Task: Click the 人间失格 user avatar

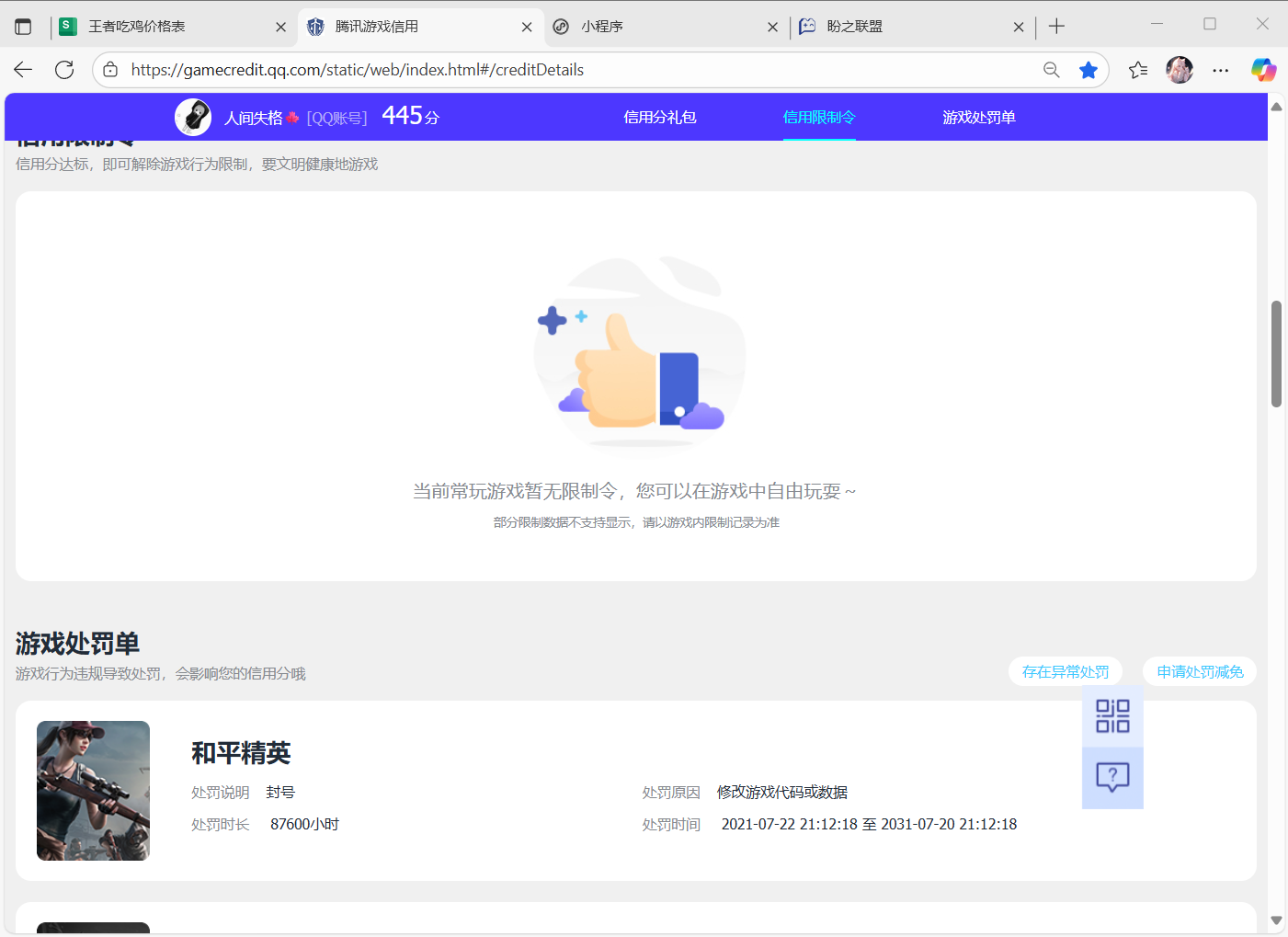Action: [x=193, y=118]
